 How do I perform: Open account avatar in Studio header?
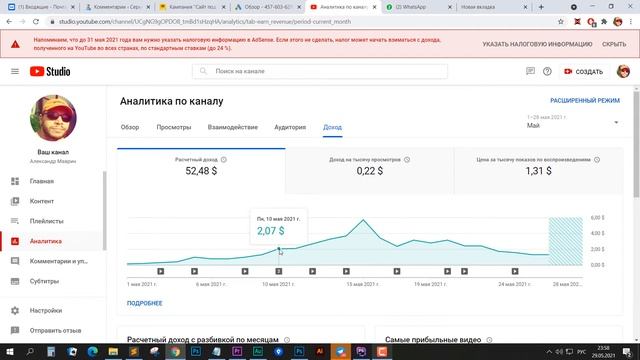[623, 71]
